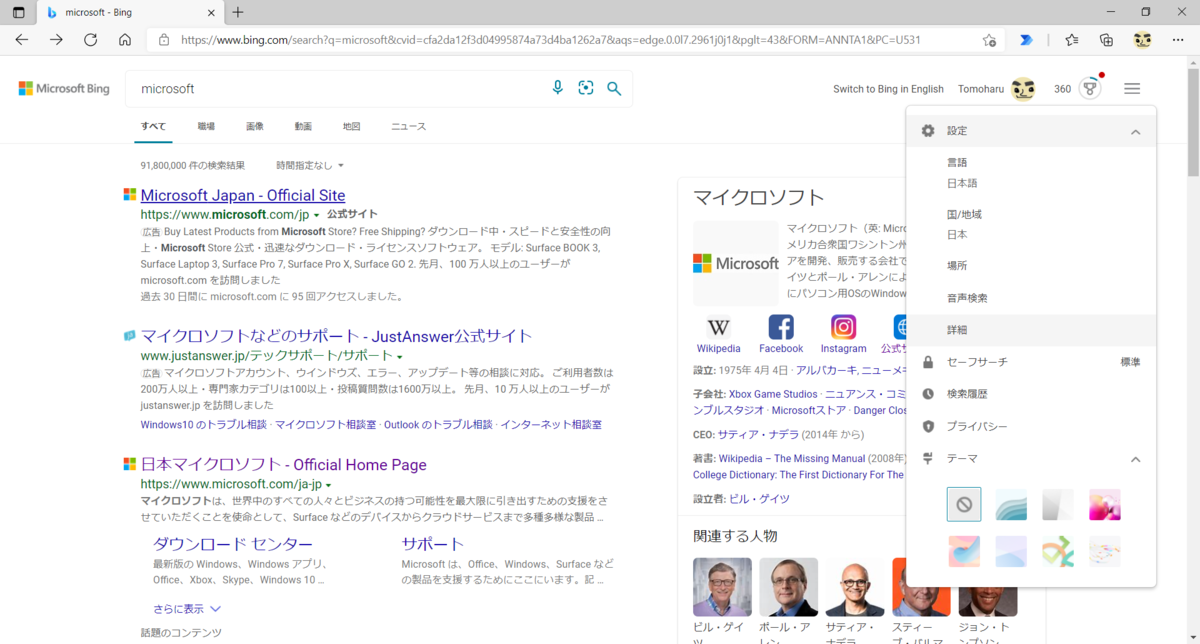1200x644 pixels.
Task: Select the no-theme swatch
Action: pyautogui.click(x=964, y=505)
